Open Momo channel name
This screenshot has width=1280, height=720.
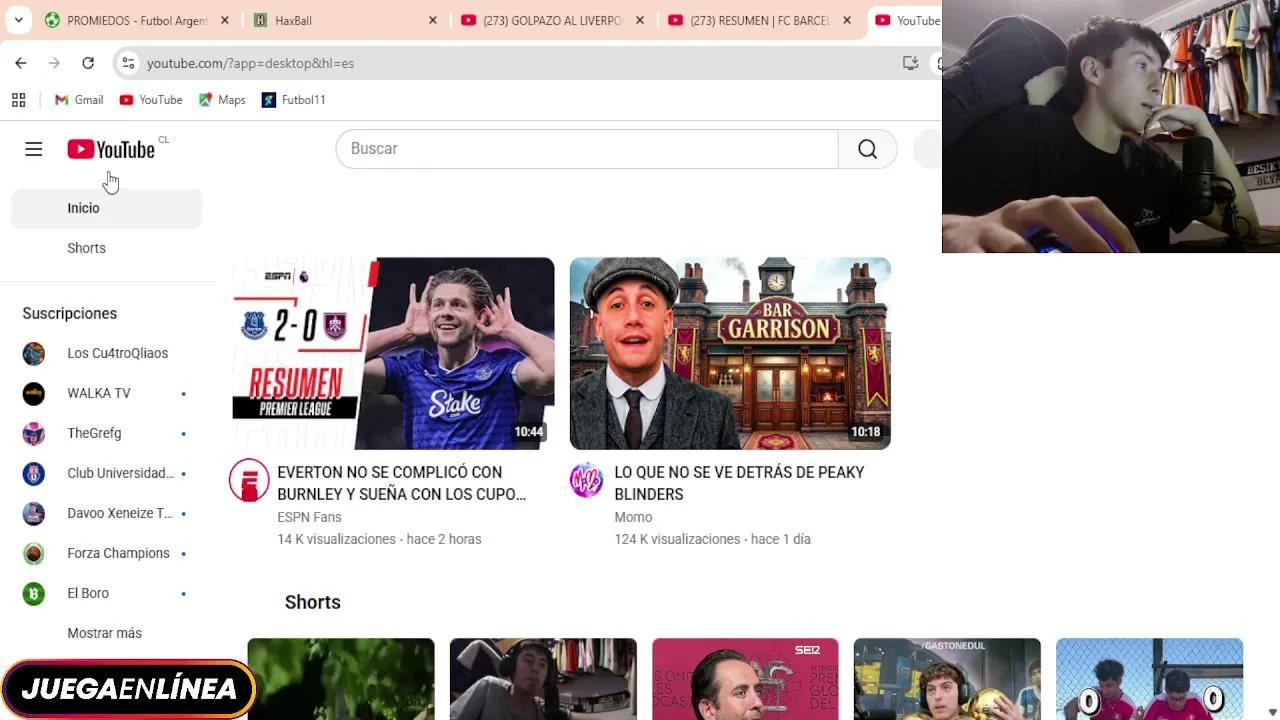point(633,517)
